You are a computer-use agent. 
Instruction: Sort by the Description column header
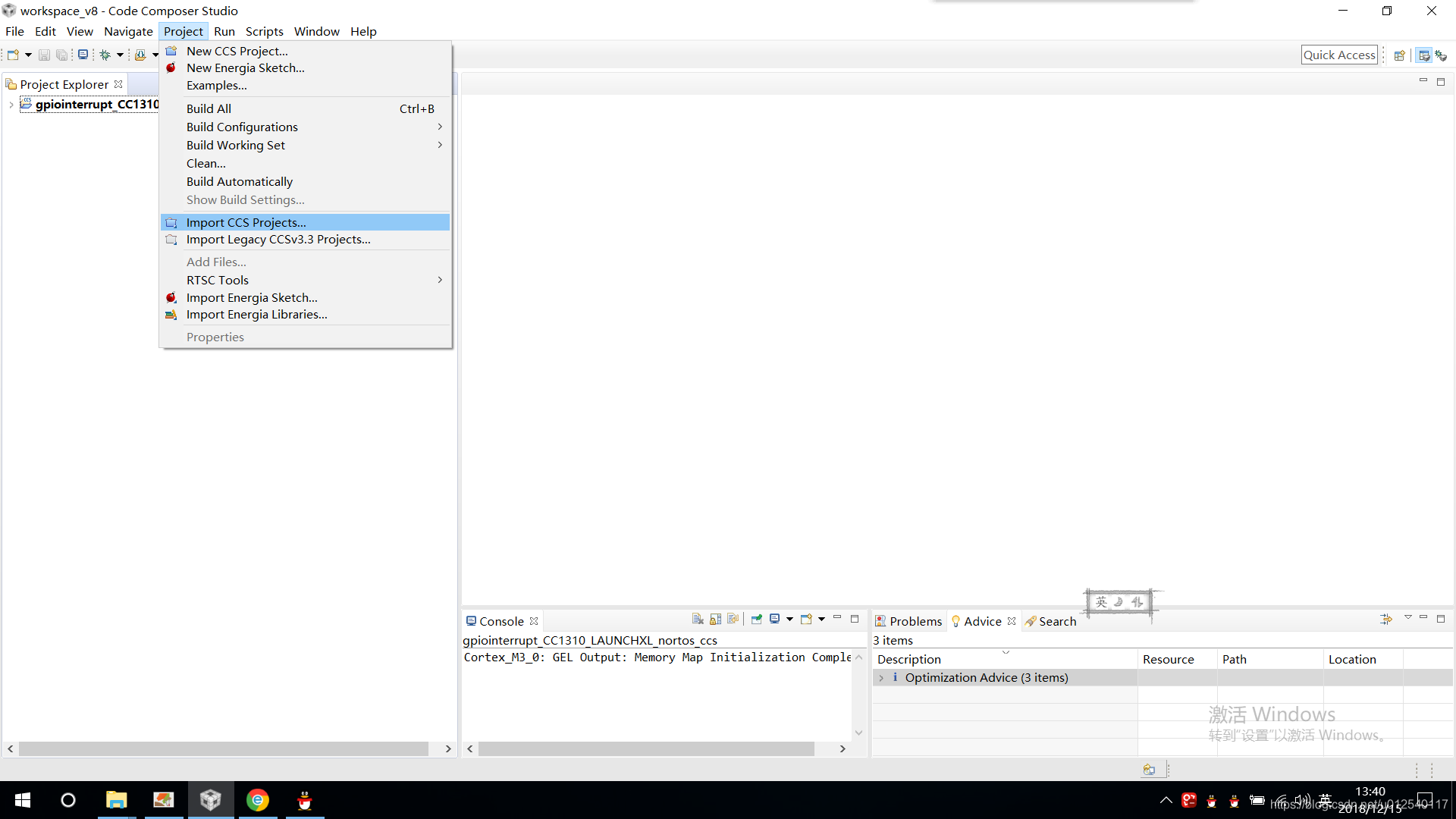pos(1004,659)
